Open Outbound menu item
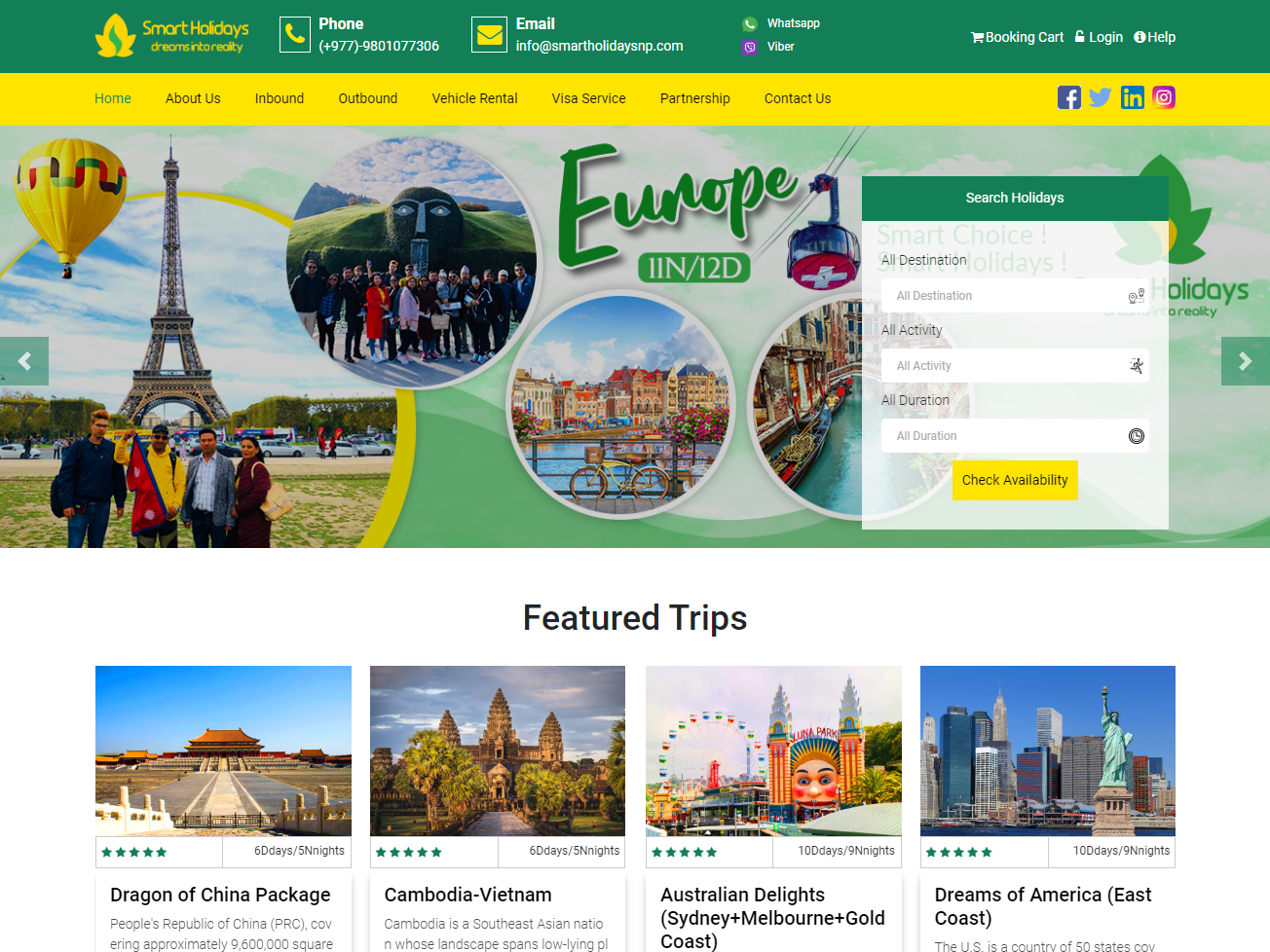This screenshot has width=1270, height=952. pyautogui.click(x=368, y=98)
